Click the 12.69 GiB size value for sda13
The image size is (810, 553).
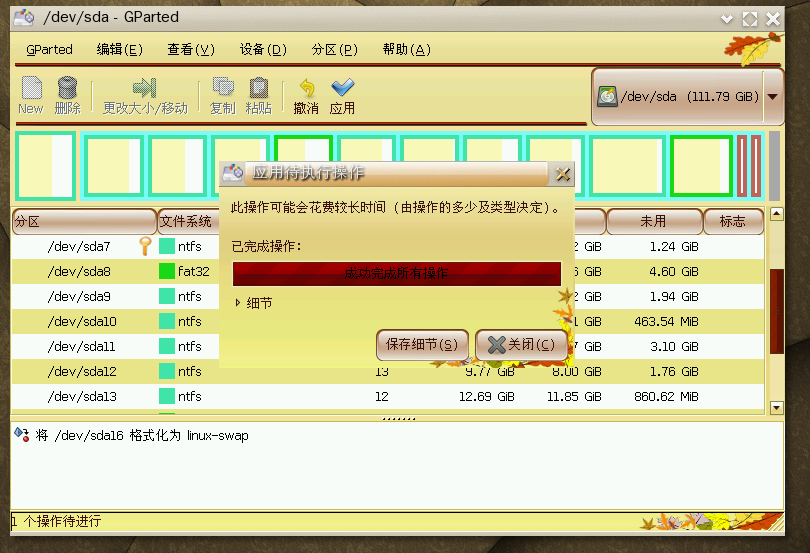point(487,396)
